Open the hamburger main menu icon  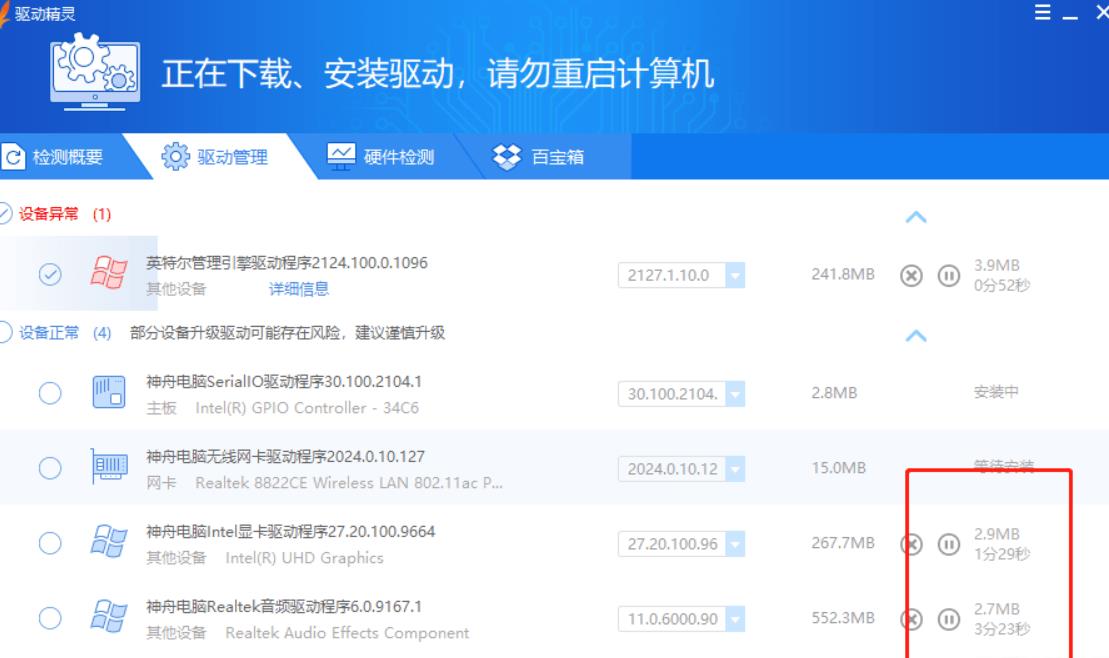[1043, 12]
